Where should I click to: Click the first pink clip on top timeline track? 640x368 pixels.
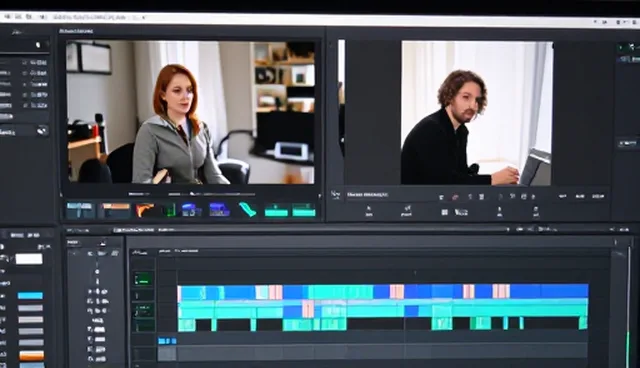(276, 292)
